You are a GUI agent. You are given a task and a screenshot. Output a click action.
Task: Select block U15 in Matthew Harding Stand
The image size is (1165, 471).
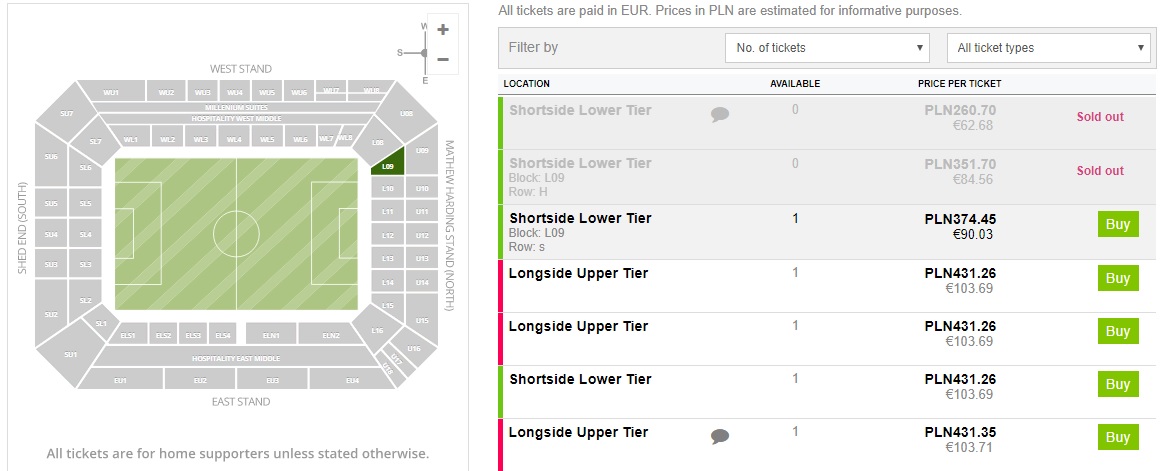pos(422,321)
